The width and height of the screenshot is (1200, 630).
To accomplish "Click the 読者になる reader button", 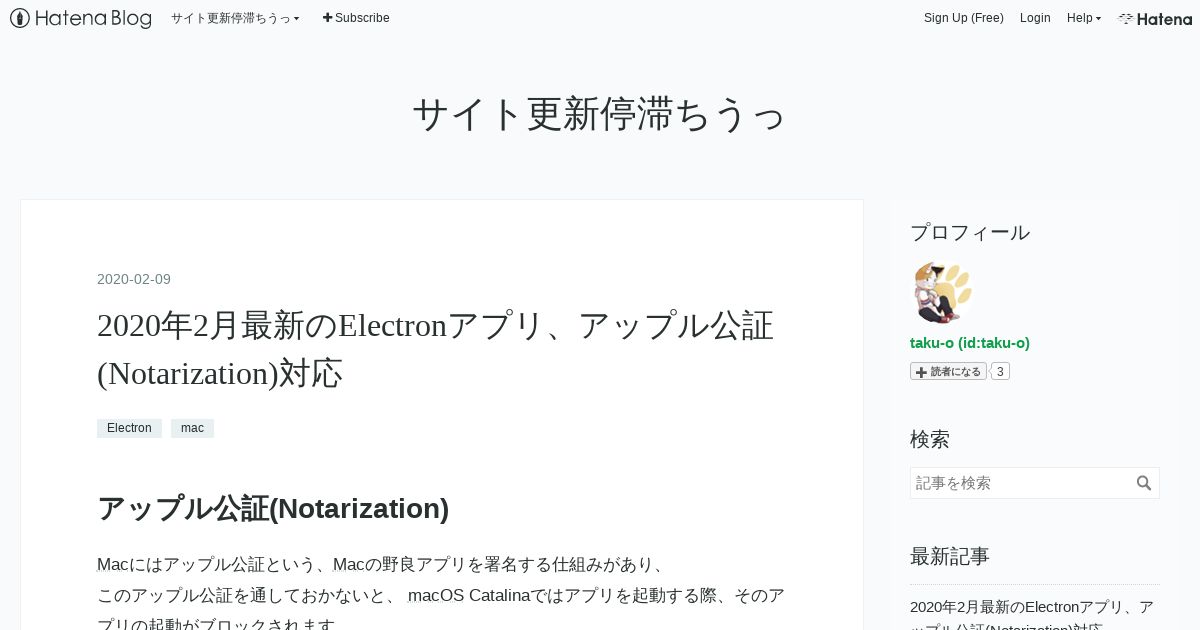I will coord(948,371).
